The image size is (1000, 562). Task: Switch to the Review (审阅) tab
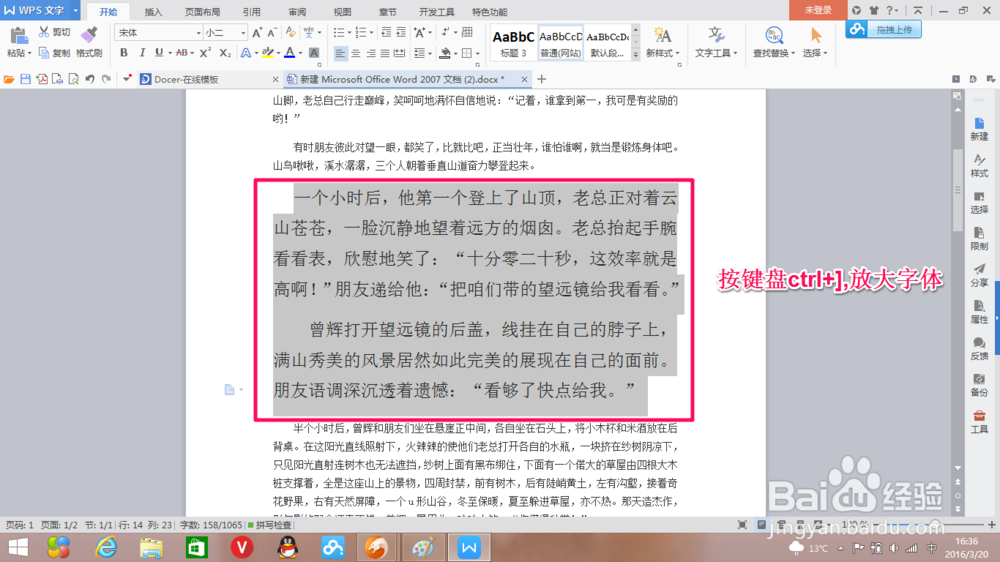[297, 12]
